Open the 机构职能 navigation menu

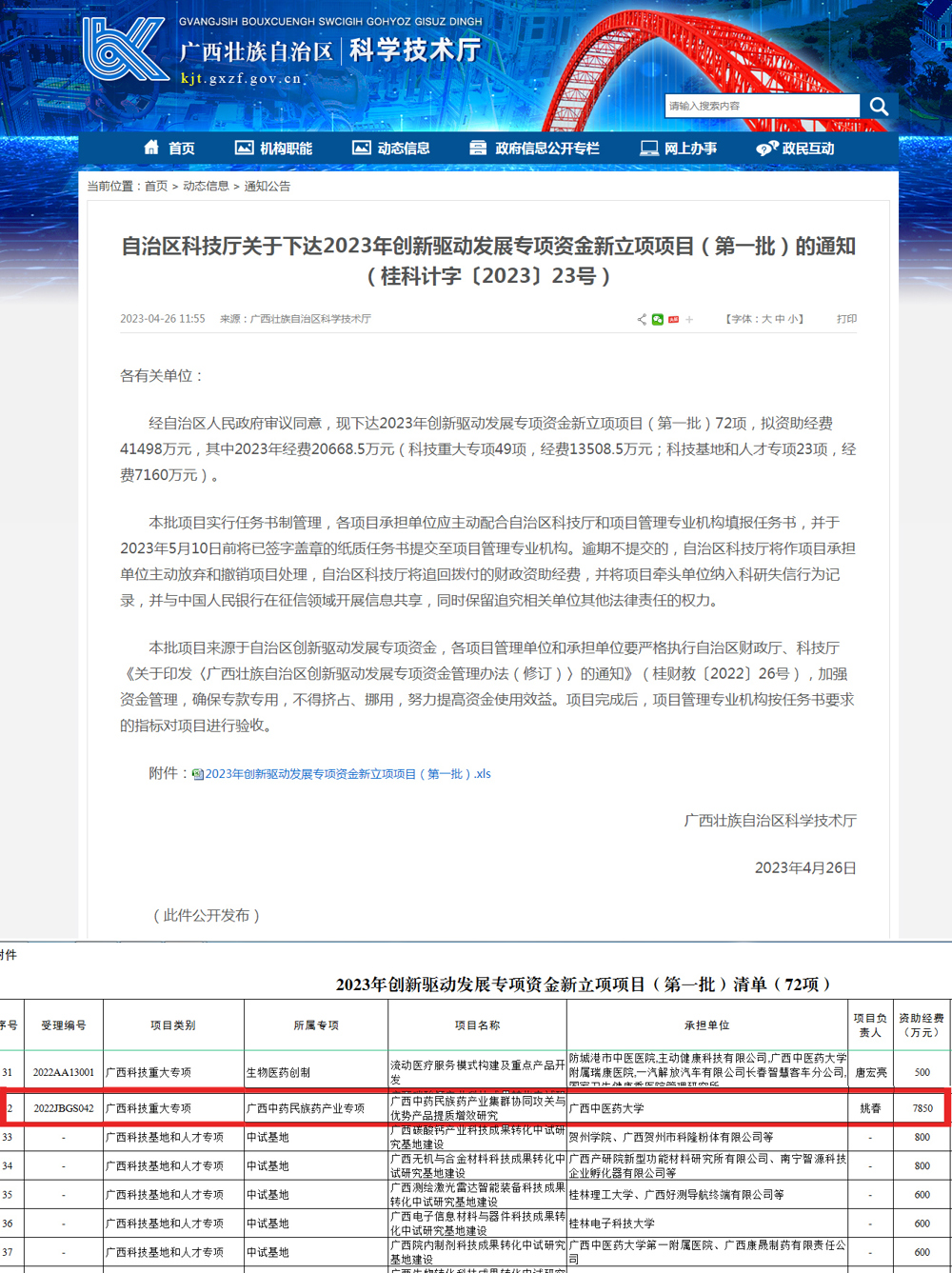(x=274, y=148)
